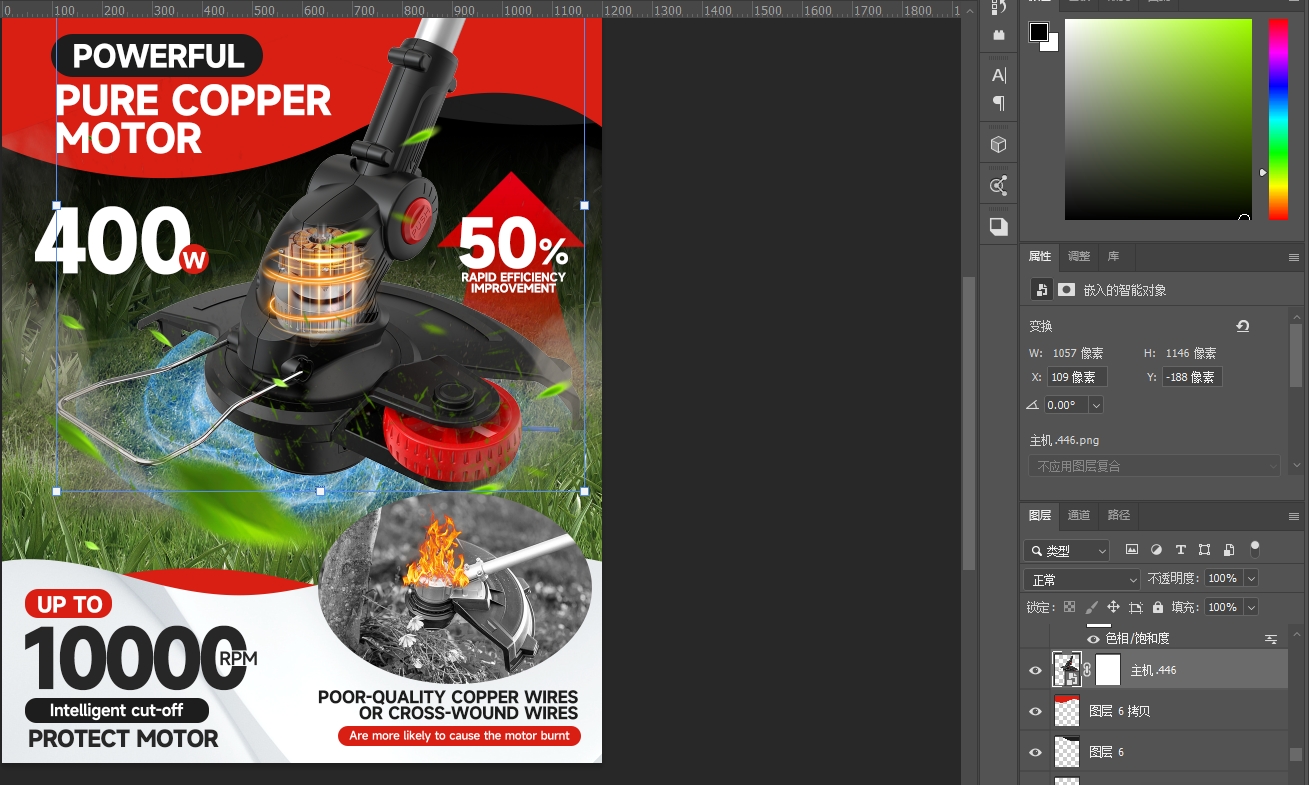Open the 3D panel cube icon
Image resolution: width=1309 pixels, height=785 pixels.
998,145
